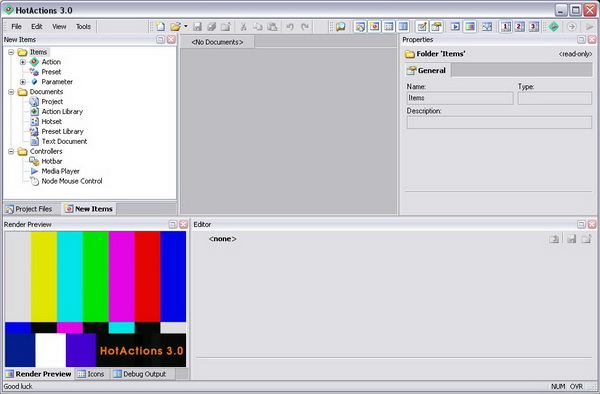This screenshot has width=600, height=394.
Task: Switch to the Debug Output tab
Action: 140,374
